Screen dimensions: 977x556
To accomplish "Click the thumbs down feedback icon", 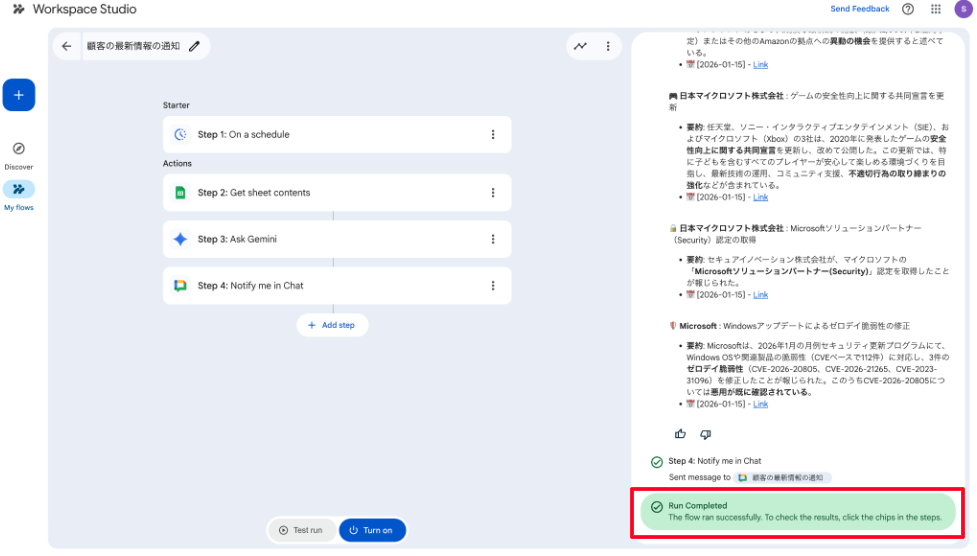I will click(x=705, y=434).
